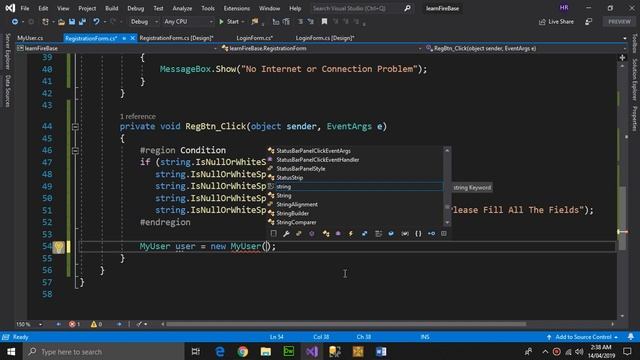This screenshot has width=640, height=360.
Task: Switch to the LoginForm.cs tab
Action: tap(255, 38)
